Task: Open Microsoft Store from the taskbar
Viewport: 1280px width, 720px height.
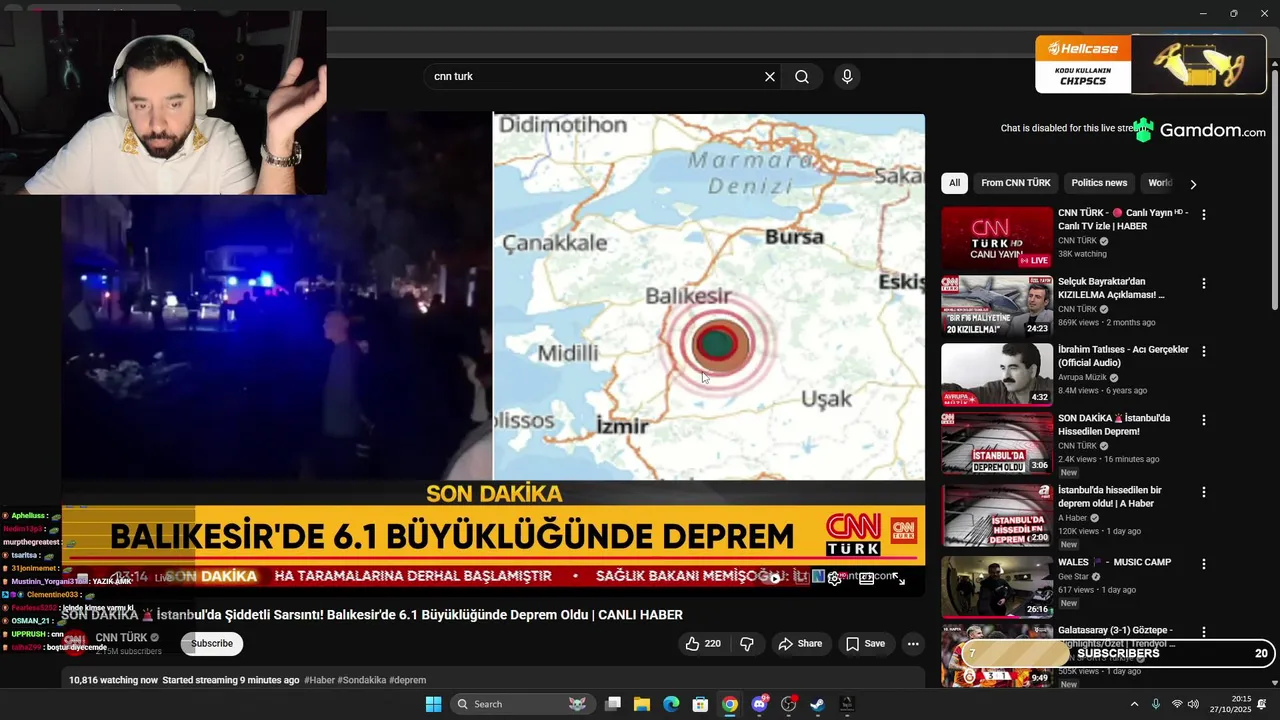Action: pos(700,704)
